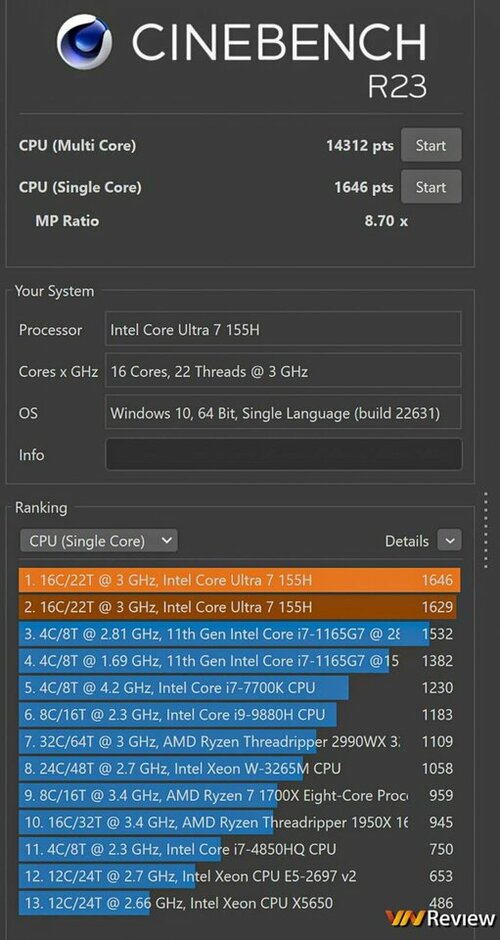Select the Processor field Intel Core Ultra 7 155H
This screenshot has height=940, width=500.
(x=283, y=329)
